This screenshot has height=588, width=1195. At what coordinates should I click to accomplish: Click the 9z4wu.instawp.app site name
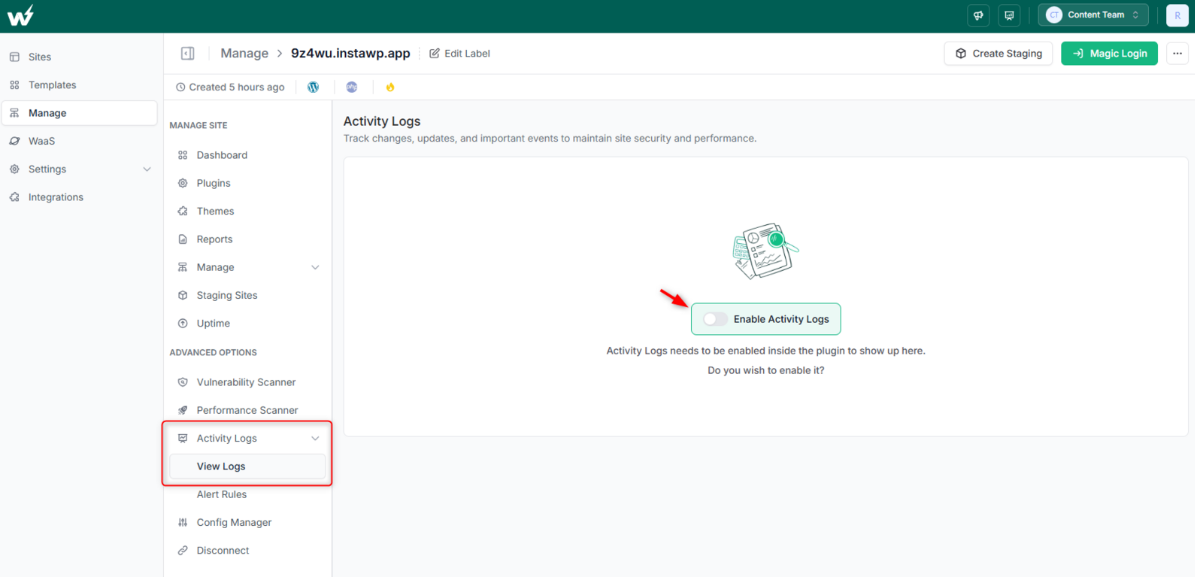(351, 53)
